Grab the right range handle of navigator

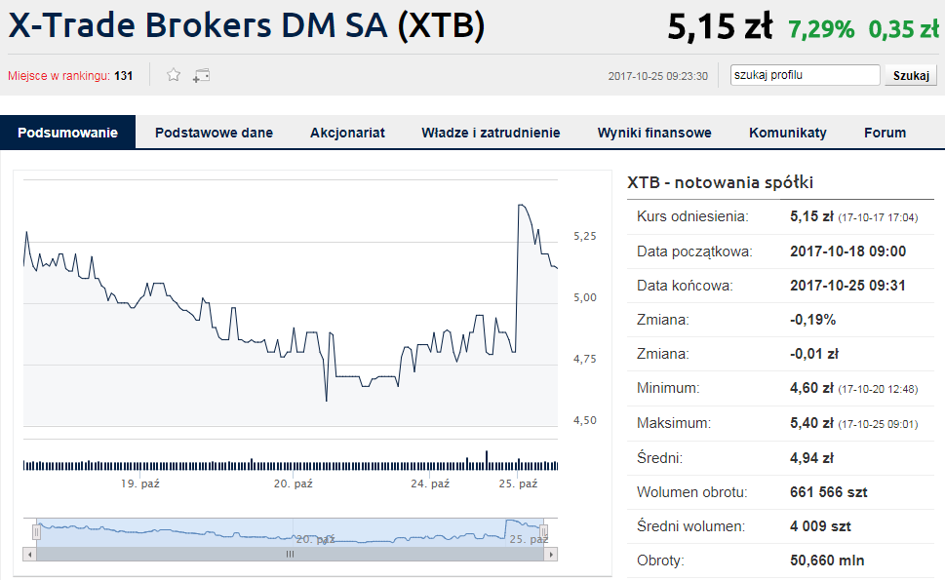coord(544,532)
